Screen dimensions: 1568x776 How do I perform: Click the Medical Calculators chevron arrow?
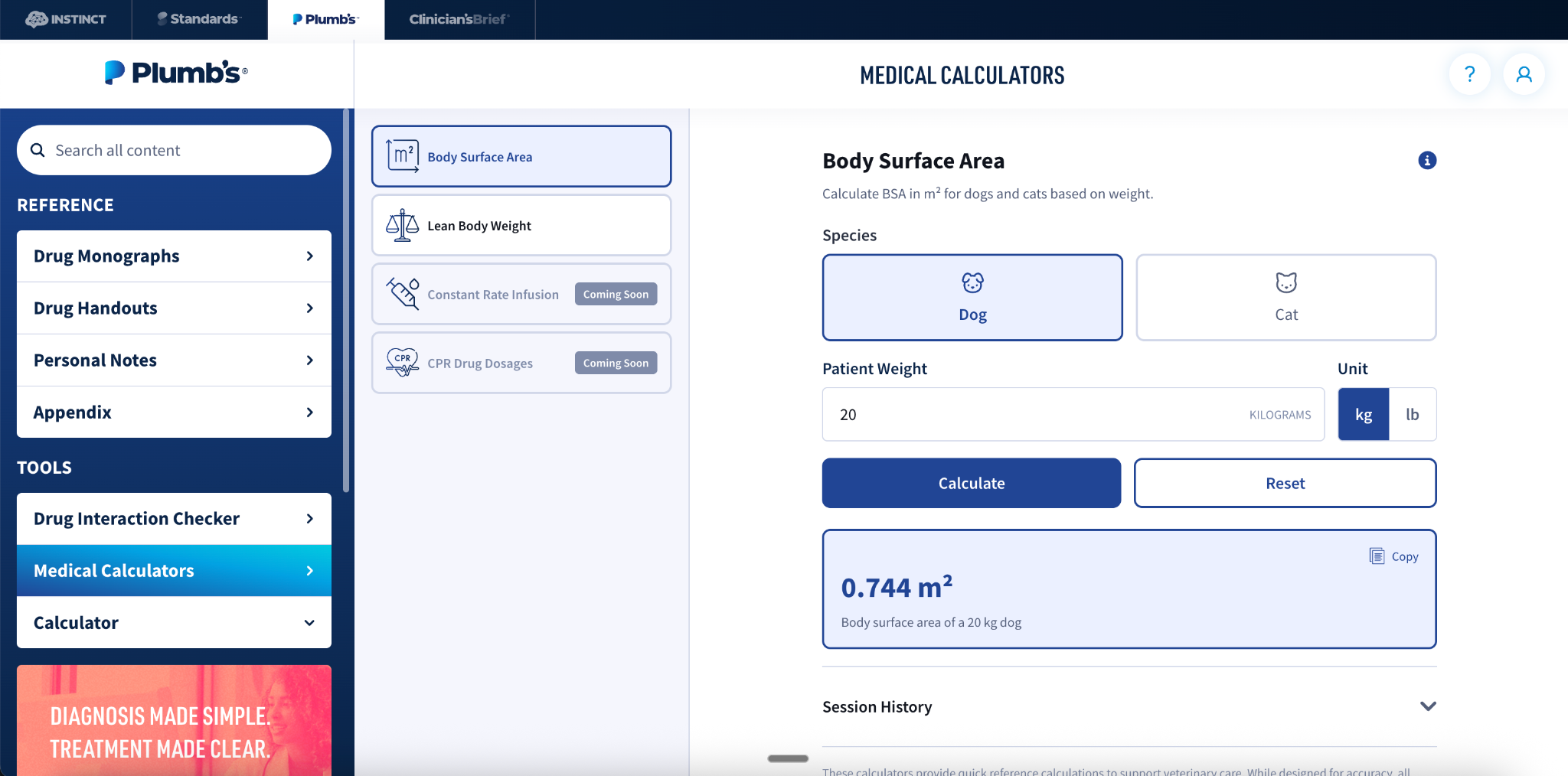[x=309, y=571]
